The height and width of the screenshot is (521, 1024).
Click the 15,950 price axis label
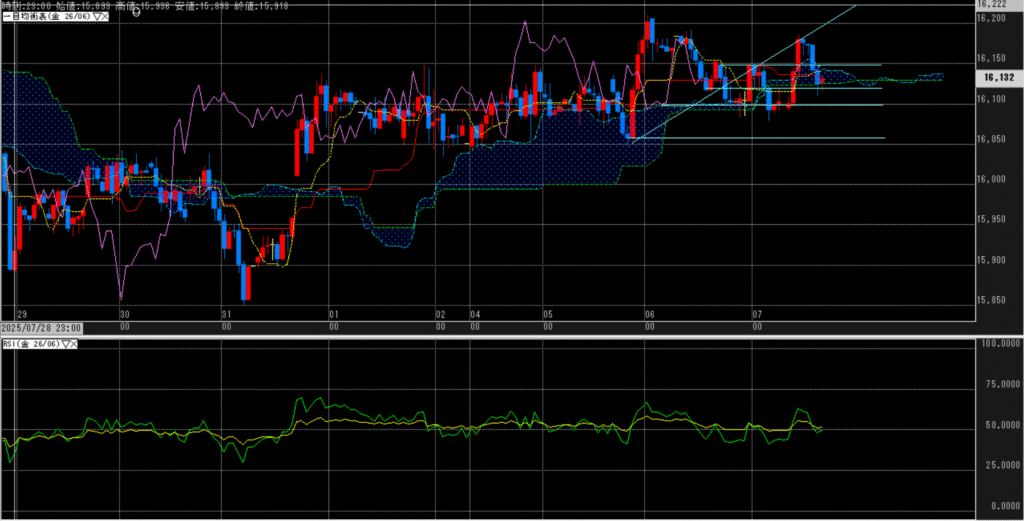click(x=991, y=220)
